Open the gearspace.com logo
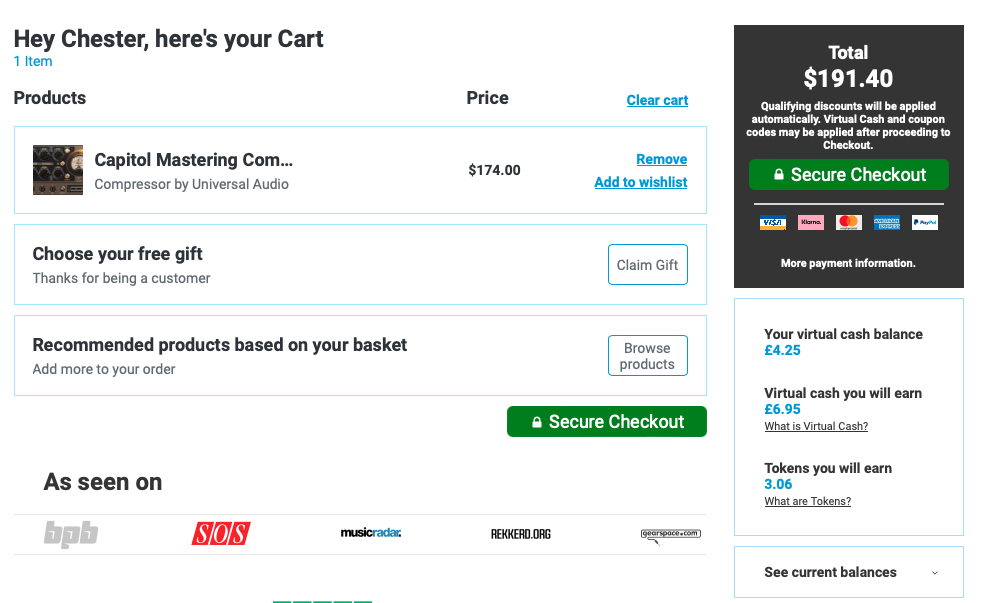The width and height of the screenshot is (985, 603). [670, 535]
